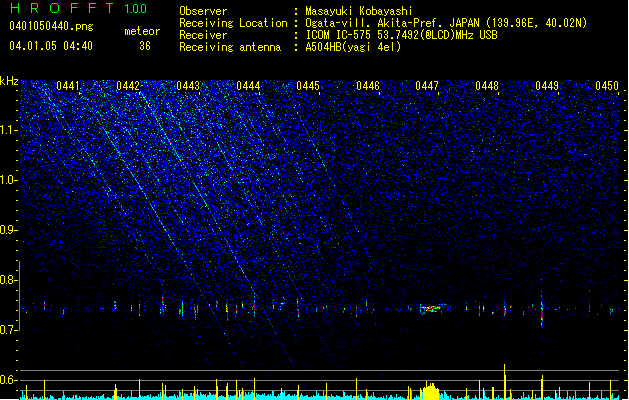Image resolution: width=629 pixels, height=400 pixels.
Task: Click the meteor count value 36
Action: click(x=145, y=46)
